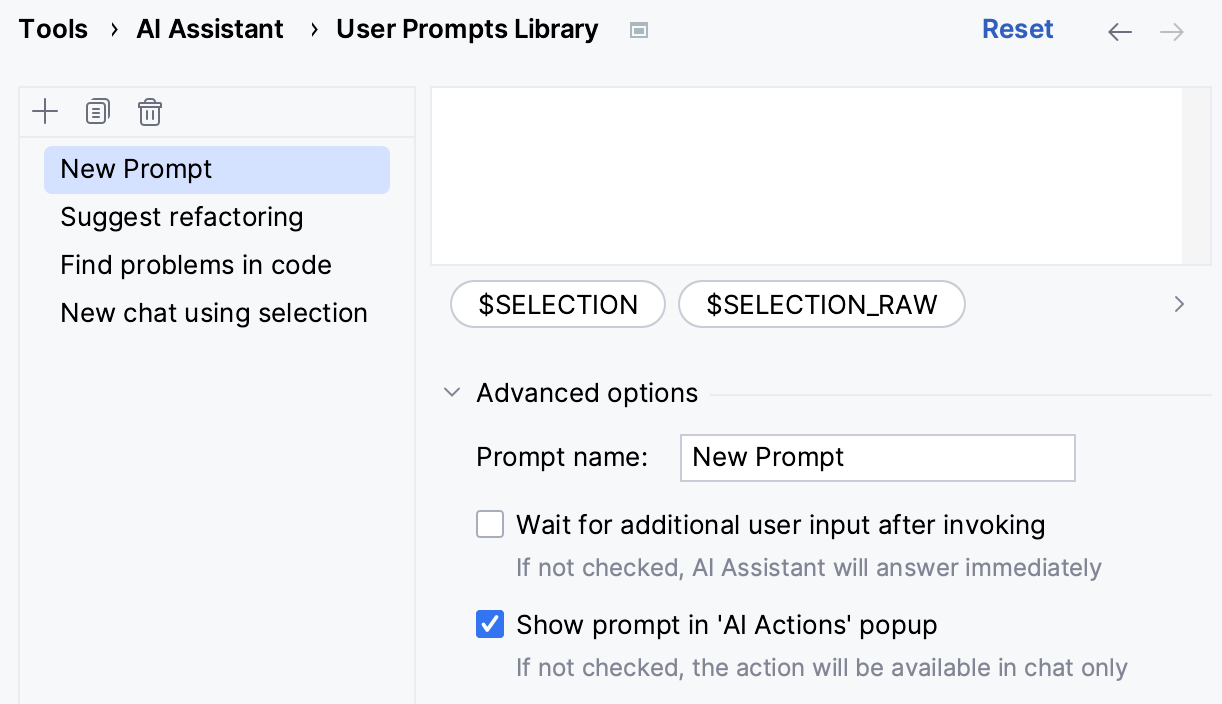The width and height of the screenshot is (1222, 704).
Task: Click the dialog icon beside the breadcrumb title
Action: tap(638, 30)
